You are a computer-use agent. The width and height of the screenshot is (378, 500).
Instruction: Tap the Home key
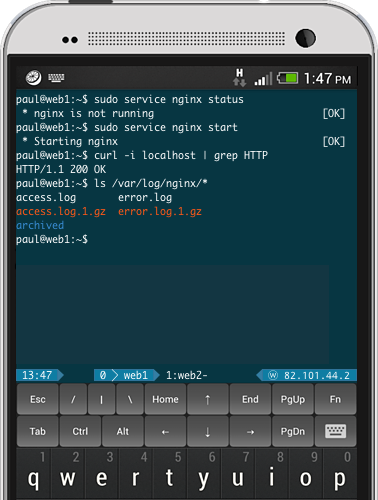pyautogui.click(x=165, y=399)
